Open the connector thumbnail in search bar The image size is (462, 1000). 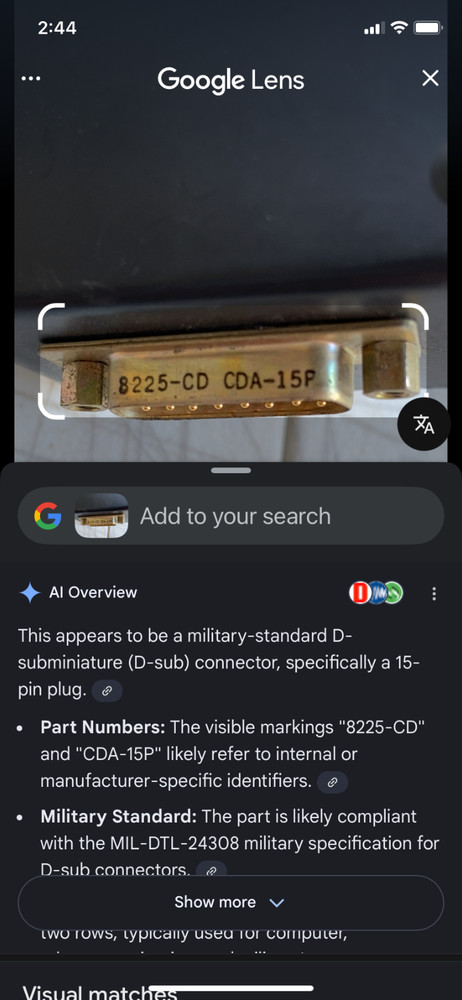pyautogui.click(x=101, y=515)
